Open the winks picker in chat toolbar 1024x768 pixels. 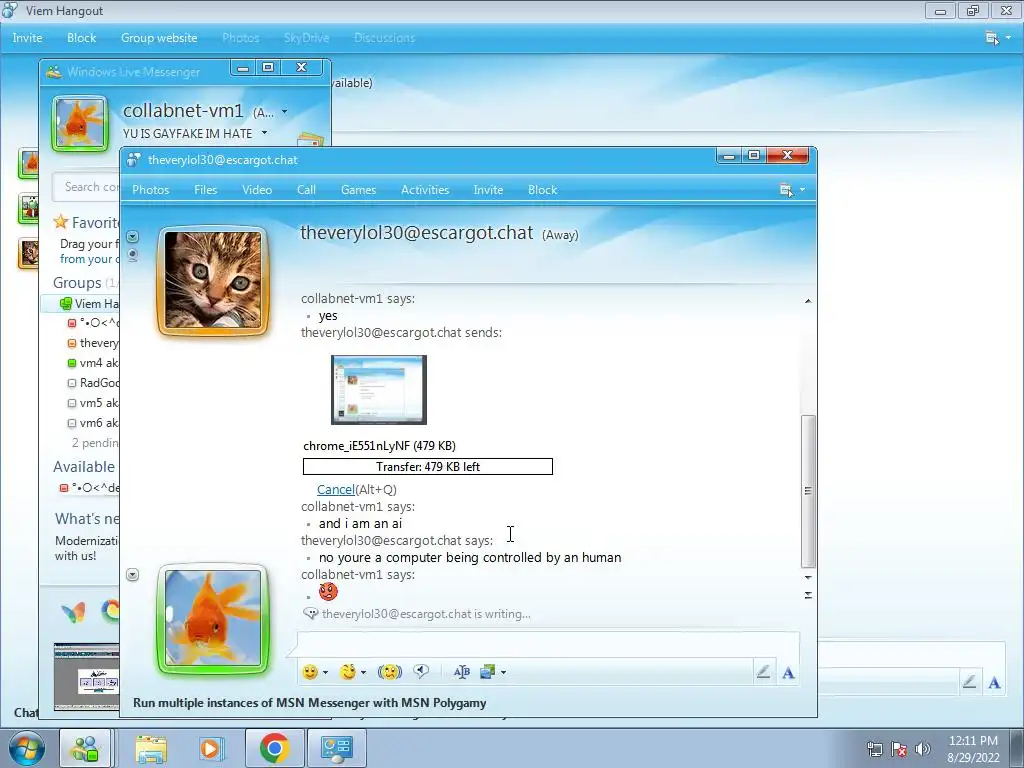[349, 672]
